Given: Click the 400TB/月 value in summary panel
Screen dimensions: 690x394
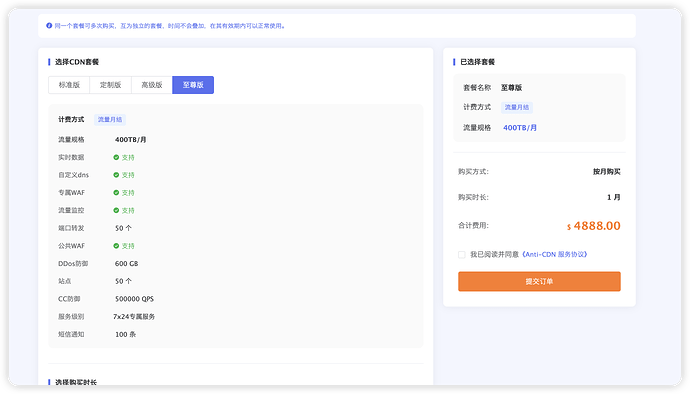Looking at the screenshot, I should [x=520, y=128].
